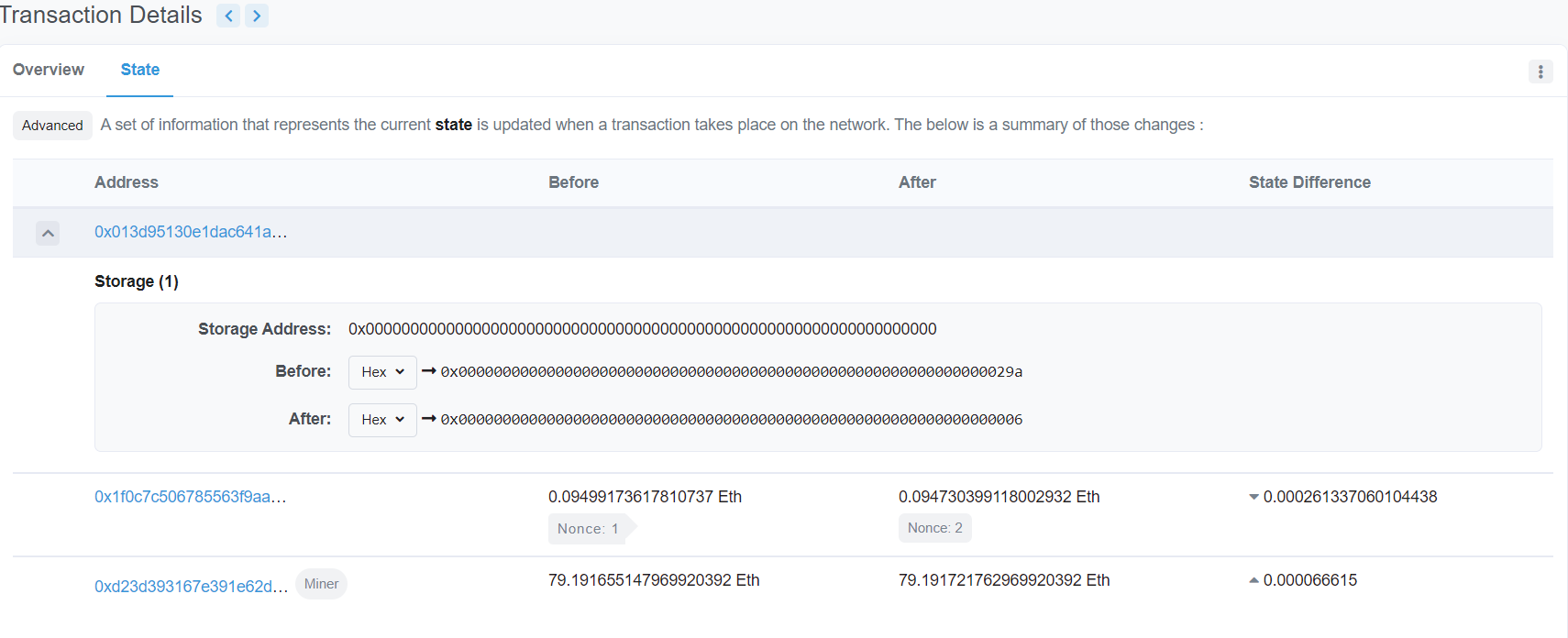The width and height of the screenshot is (1568, 638).
Task: Collapse the 0x013d95130e1dac641a storage row
Action: tap(48, 233)
